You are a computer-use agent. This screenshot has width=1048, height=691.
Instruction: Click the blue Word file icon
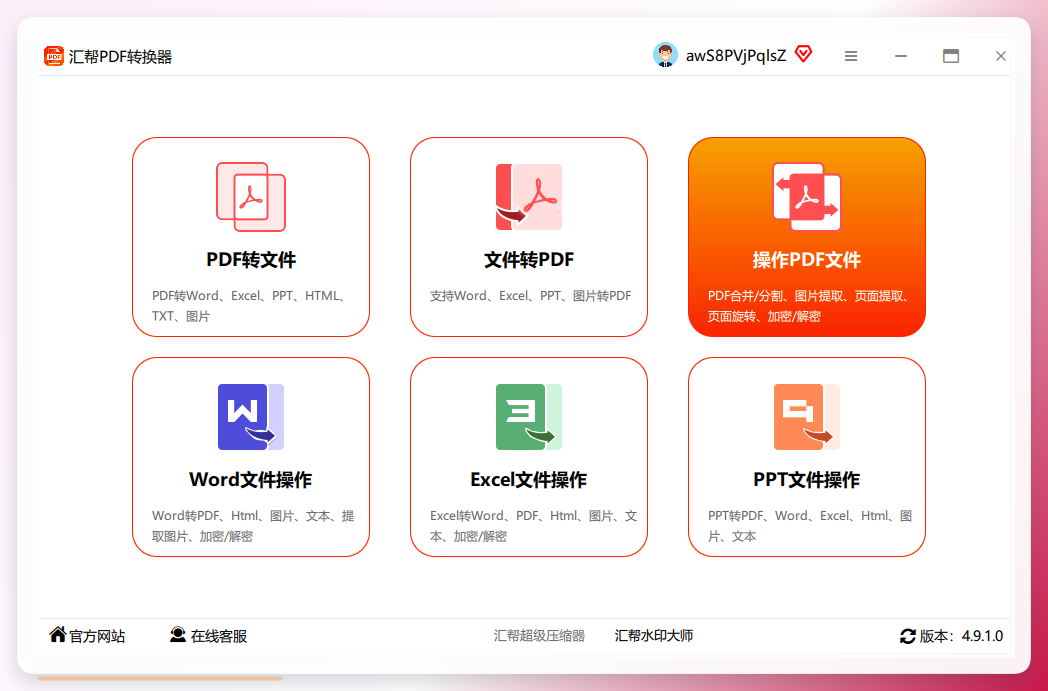pos(251,417)
